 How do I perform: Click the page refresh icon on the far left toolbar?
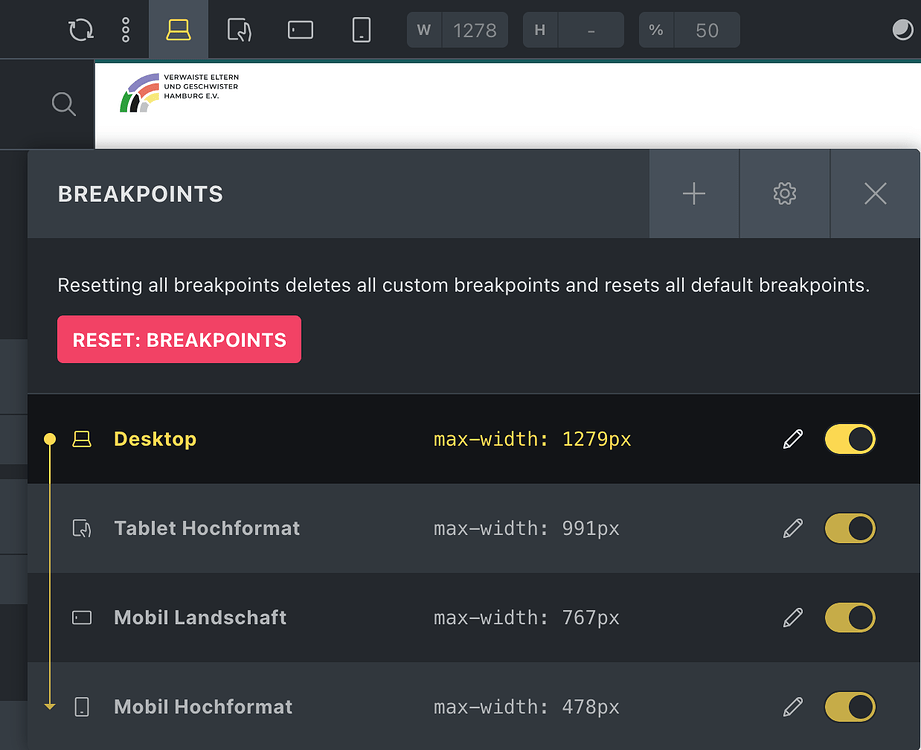80,29
